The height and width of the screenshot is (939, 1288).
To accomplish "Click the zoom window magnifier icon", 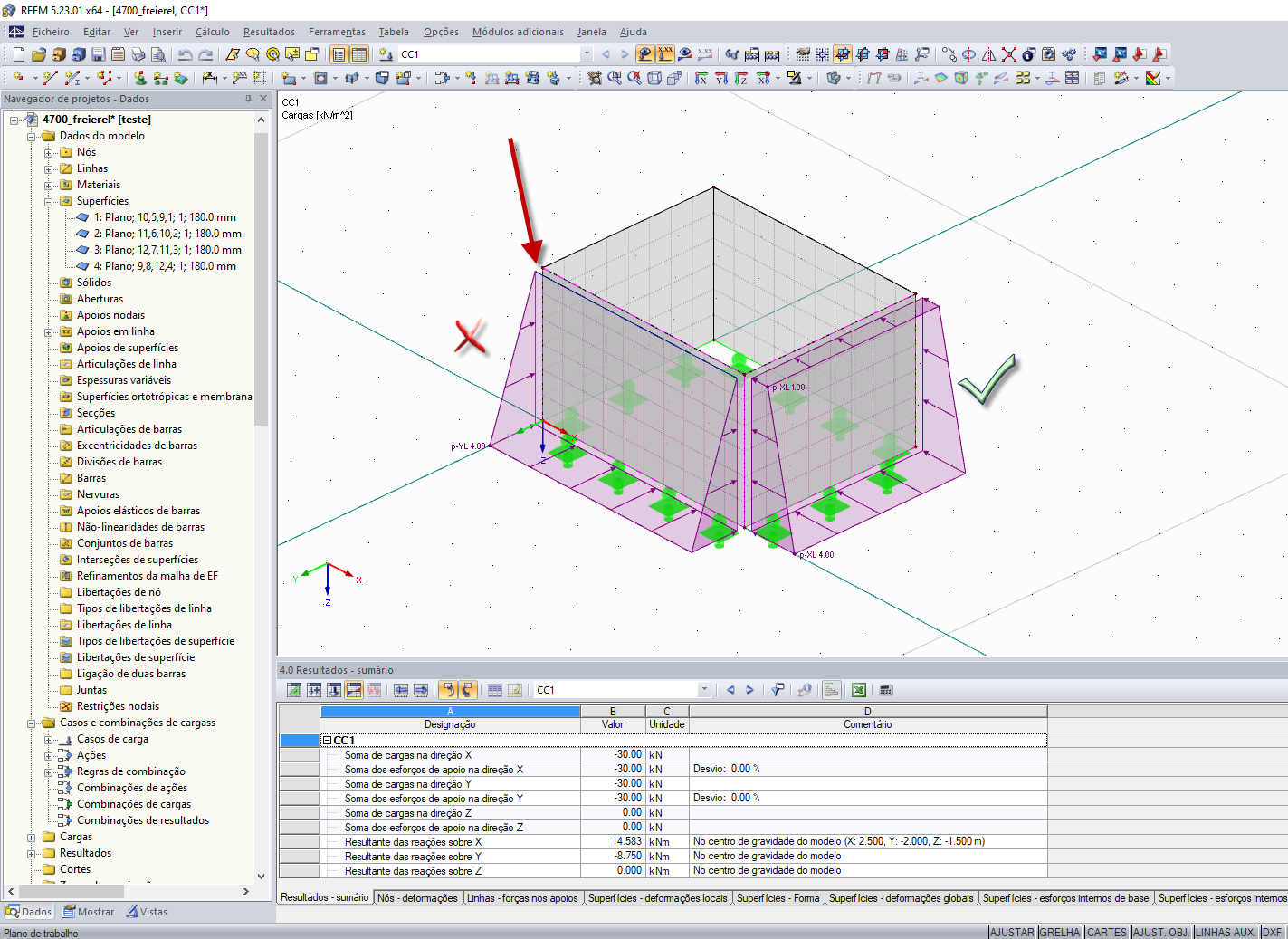I will tap(615, 78).
